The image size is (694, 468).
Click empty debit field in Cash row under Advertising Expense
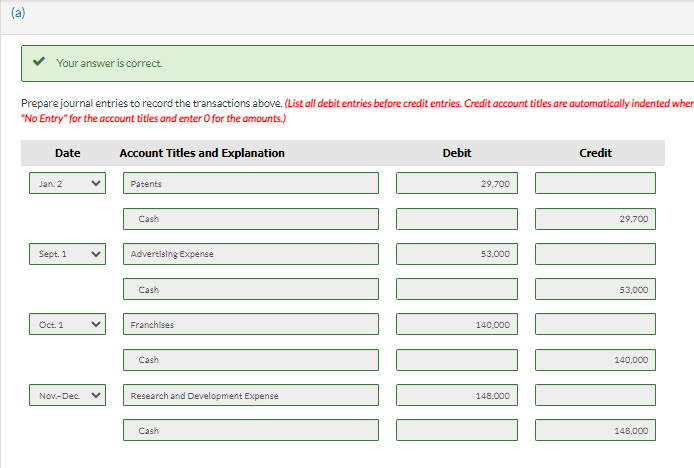click(457, 289)
